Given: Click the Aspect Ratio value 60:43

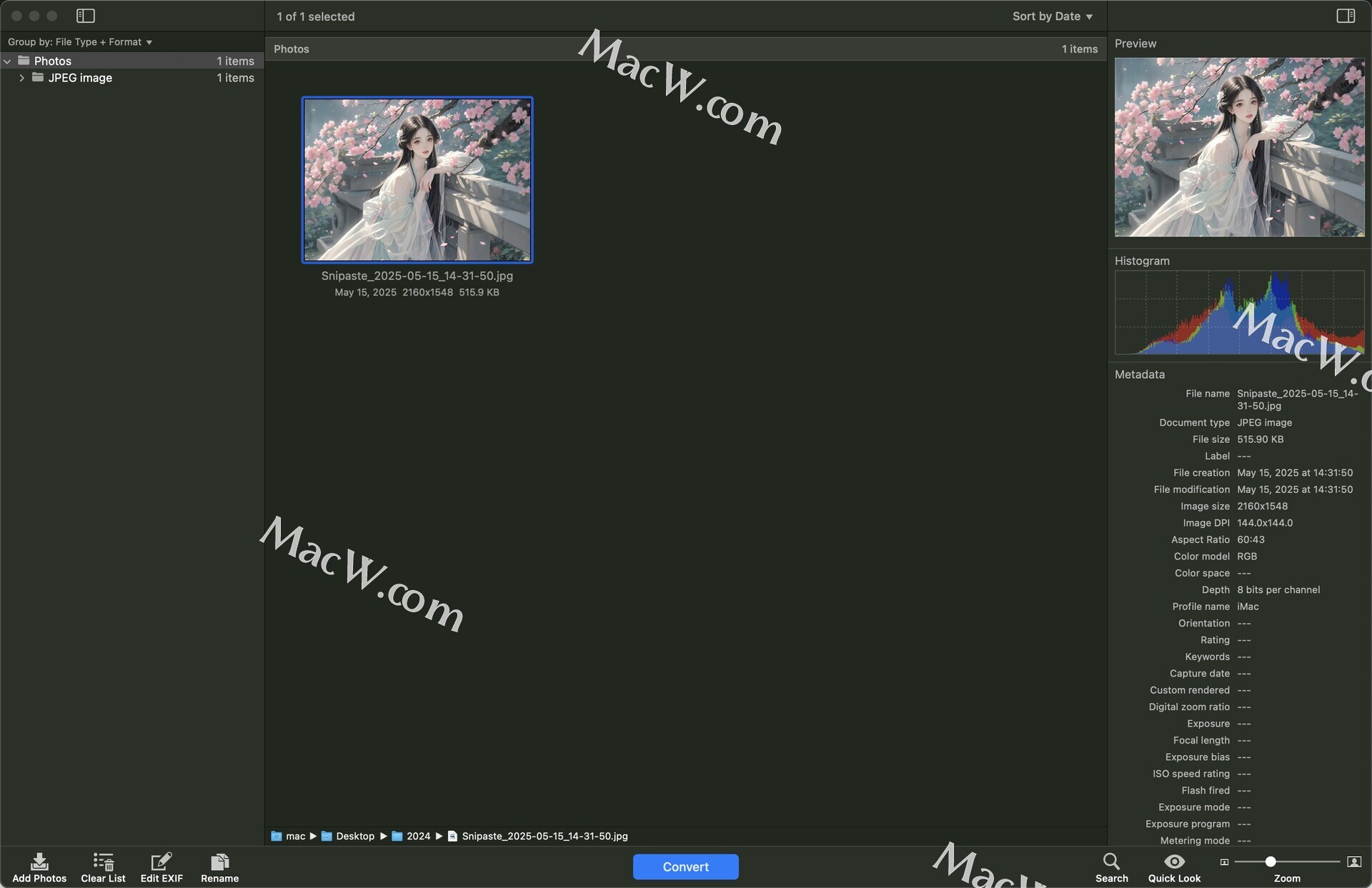Looking at the screenshot, I should click(1251, 539).
